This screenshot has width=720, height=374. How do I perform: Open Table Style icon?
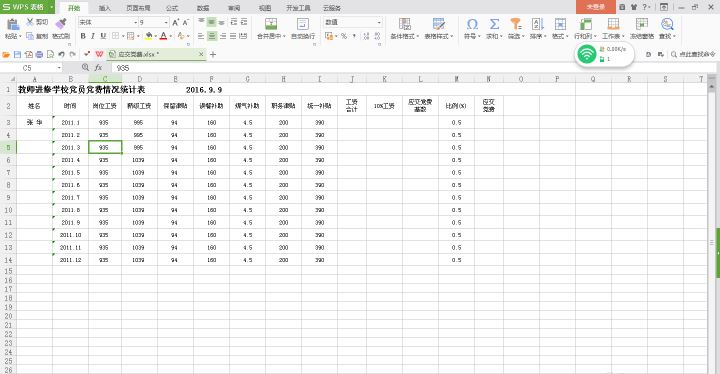tap(439, 24)
